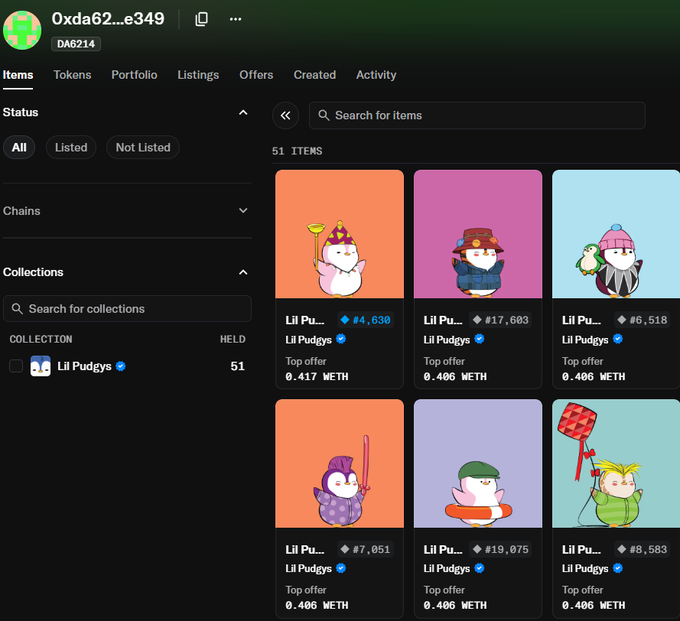Click the Lil Pudgys collection thumbnail icon

40,366
